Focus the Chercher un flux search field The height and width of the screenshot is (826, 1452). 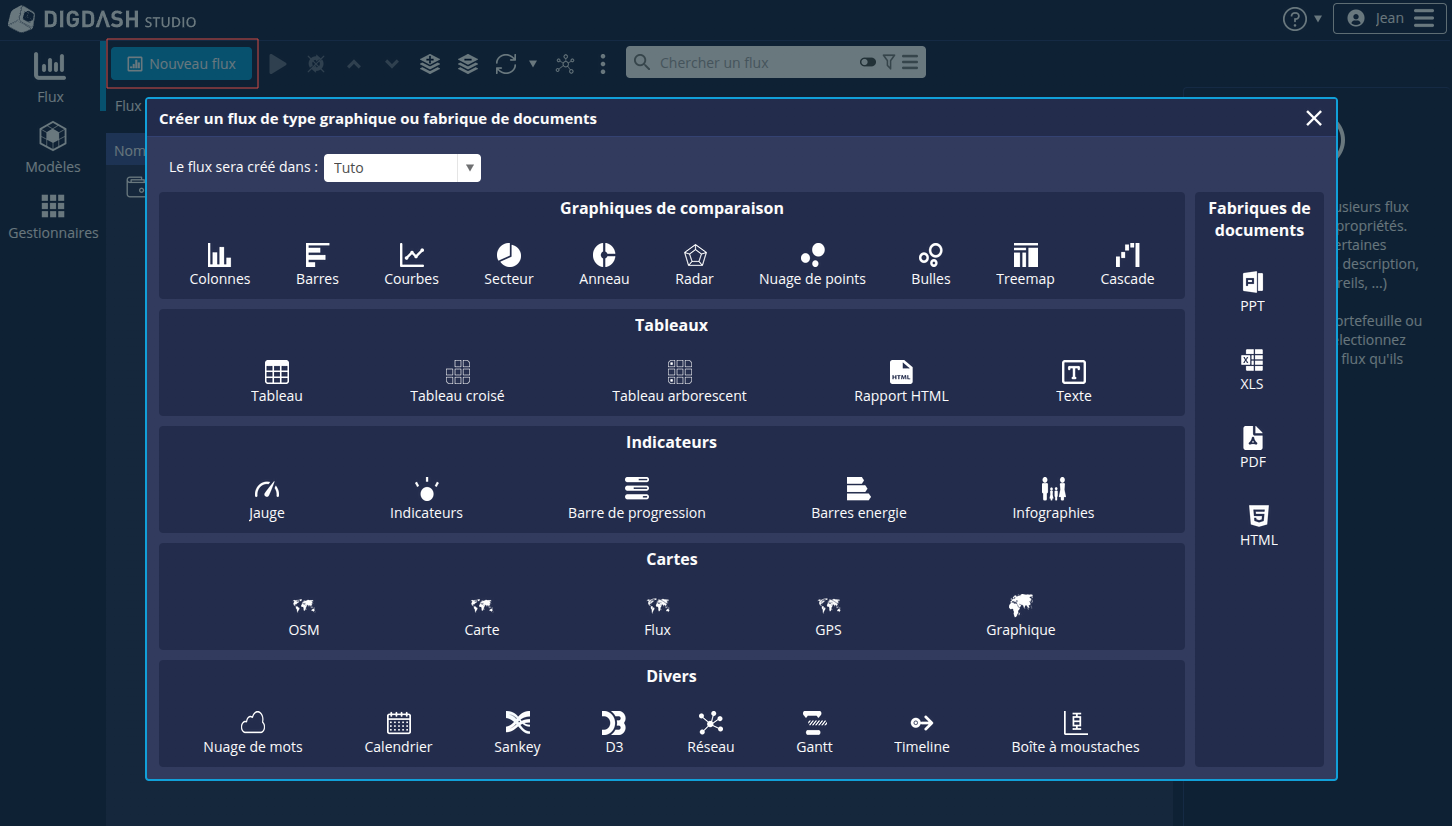(x=755, y=63)
